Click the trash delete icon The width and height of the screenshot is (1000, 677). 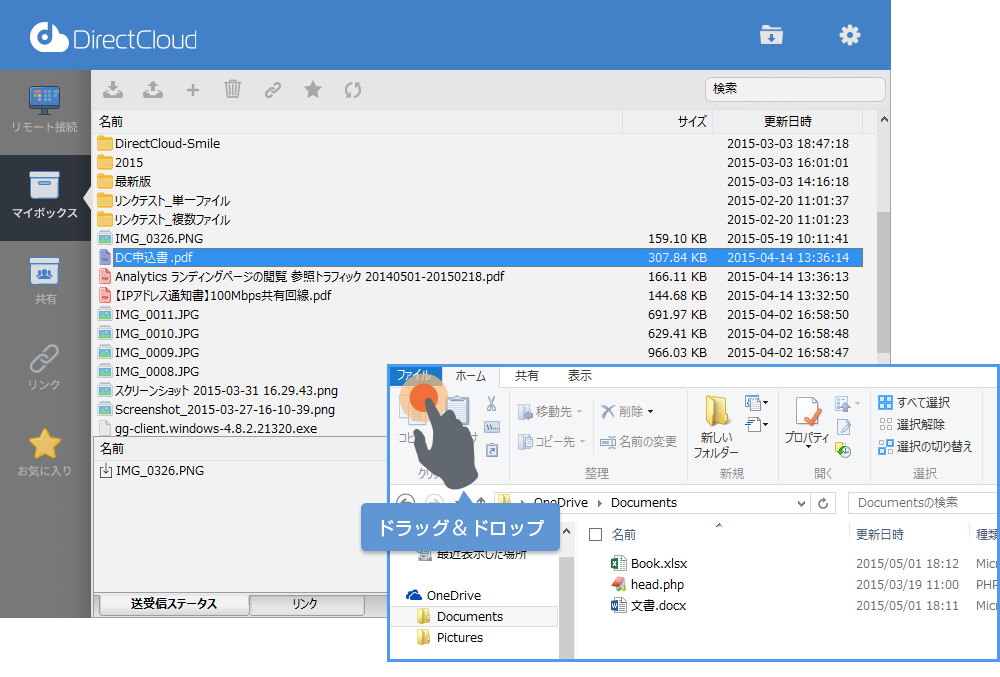coord(233,89)
